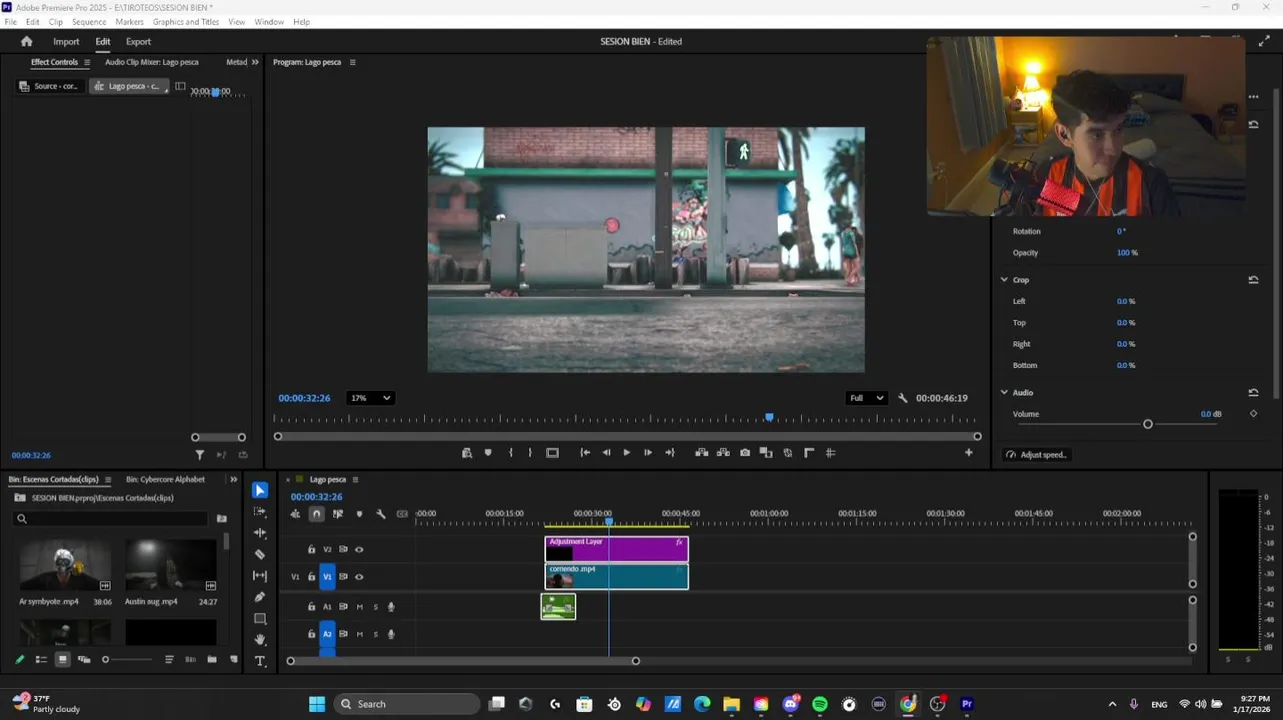Step back one frame
Viewport: 1283px width, 720px height.
[606, 453]
